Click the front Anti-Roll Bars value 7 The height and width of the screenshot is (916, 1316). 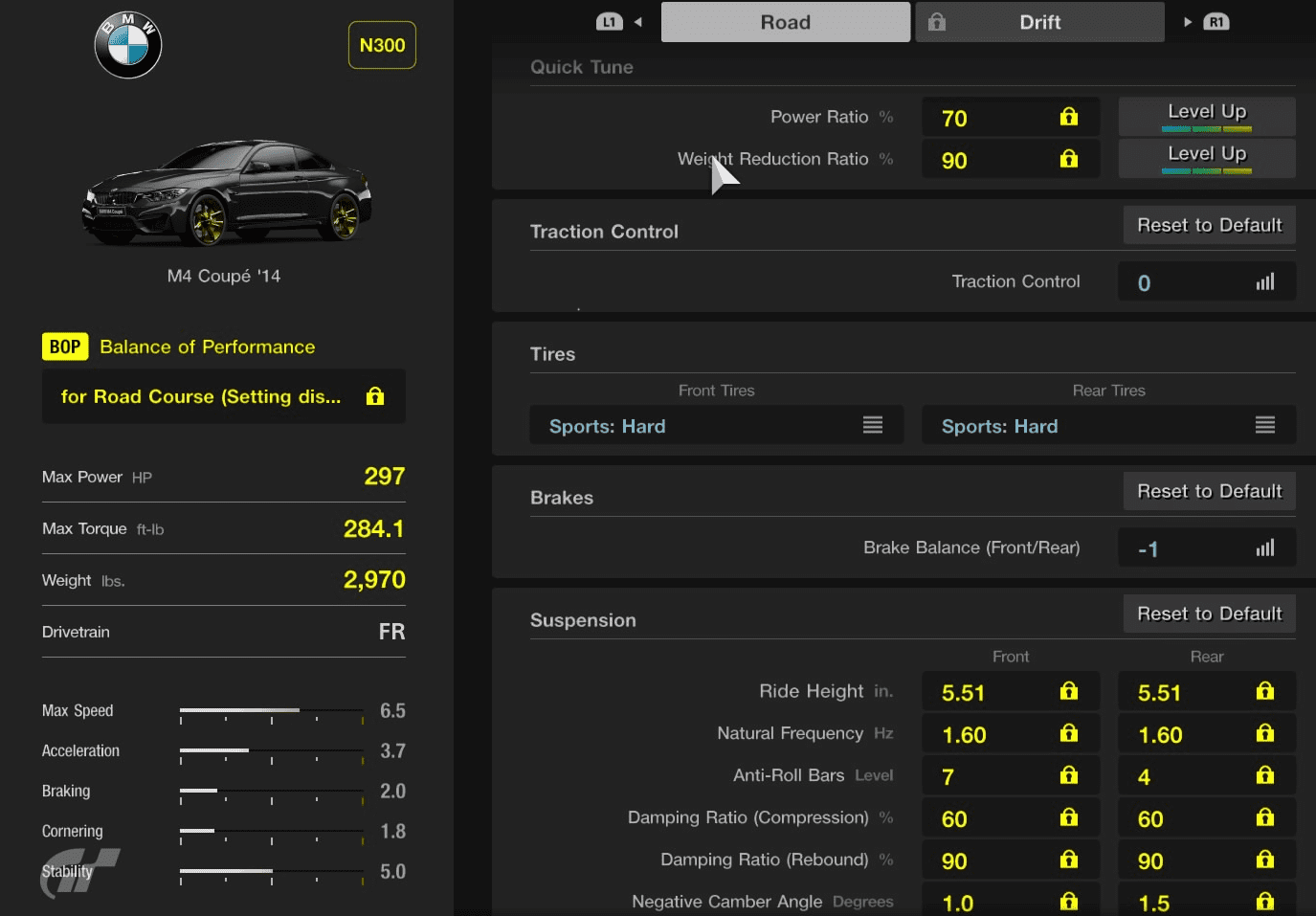pyautogui.click(x=948, y=777)
